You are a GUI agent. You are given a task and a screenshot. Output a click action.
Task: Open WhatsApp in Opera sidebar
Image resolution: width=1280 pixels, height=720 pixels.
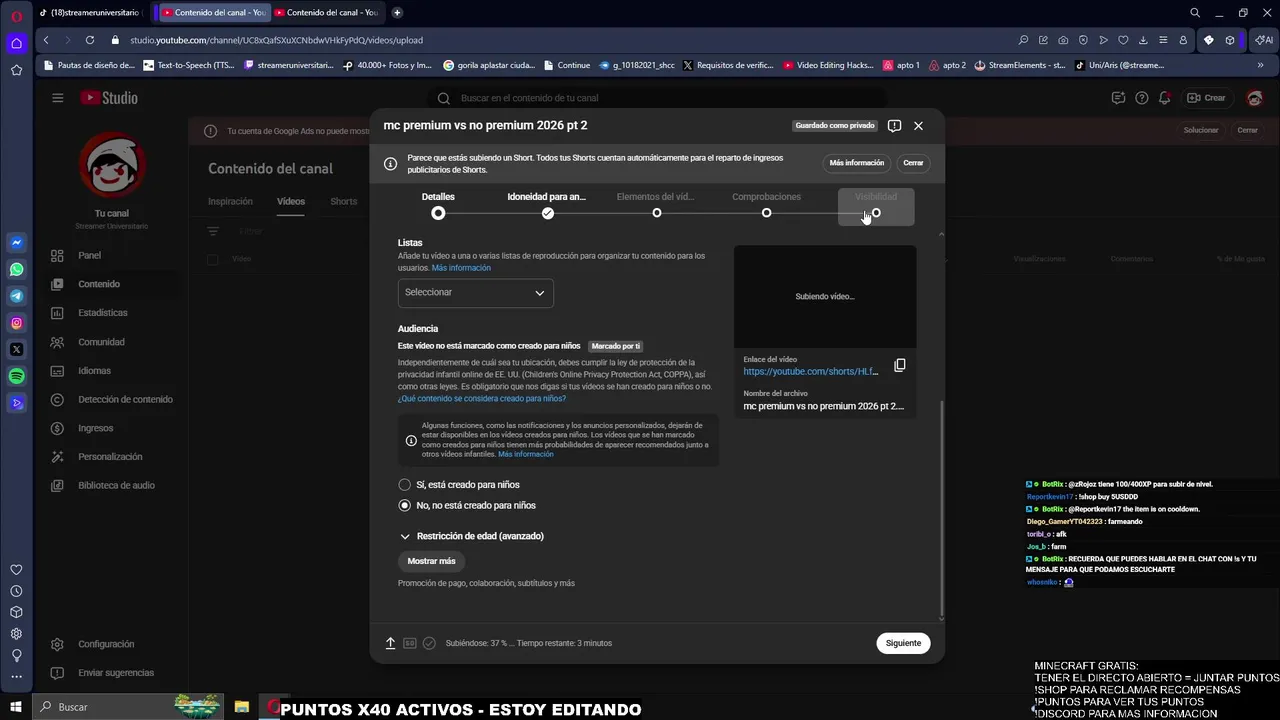17,270
